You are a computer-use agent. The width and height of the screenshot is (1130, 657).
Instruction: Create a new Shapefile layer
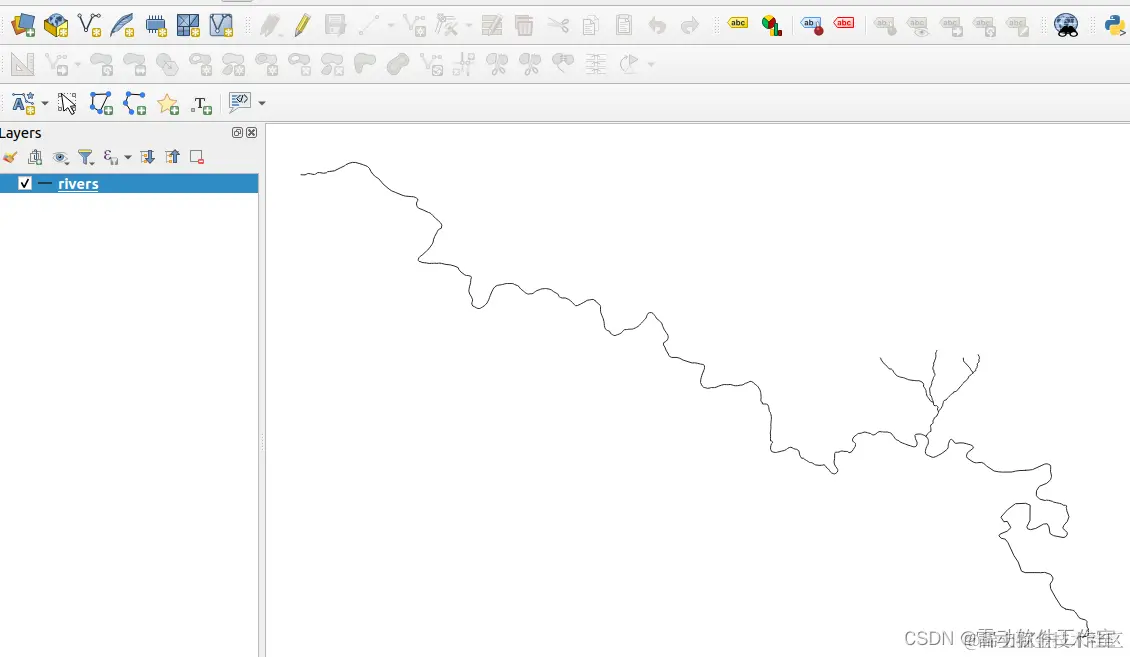(x=89, y=25)
